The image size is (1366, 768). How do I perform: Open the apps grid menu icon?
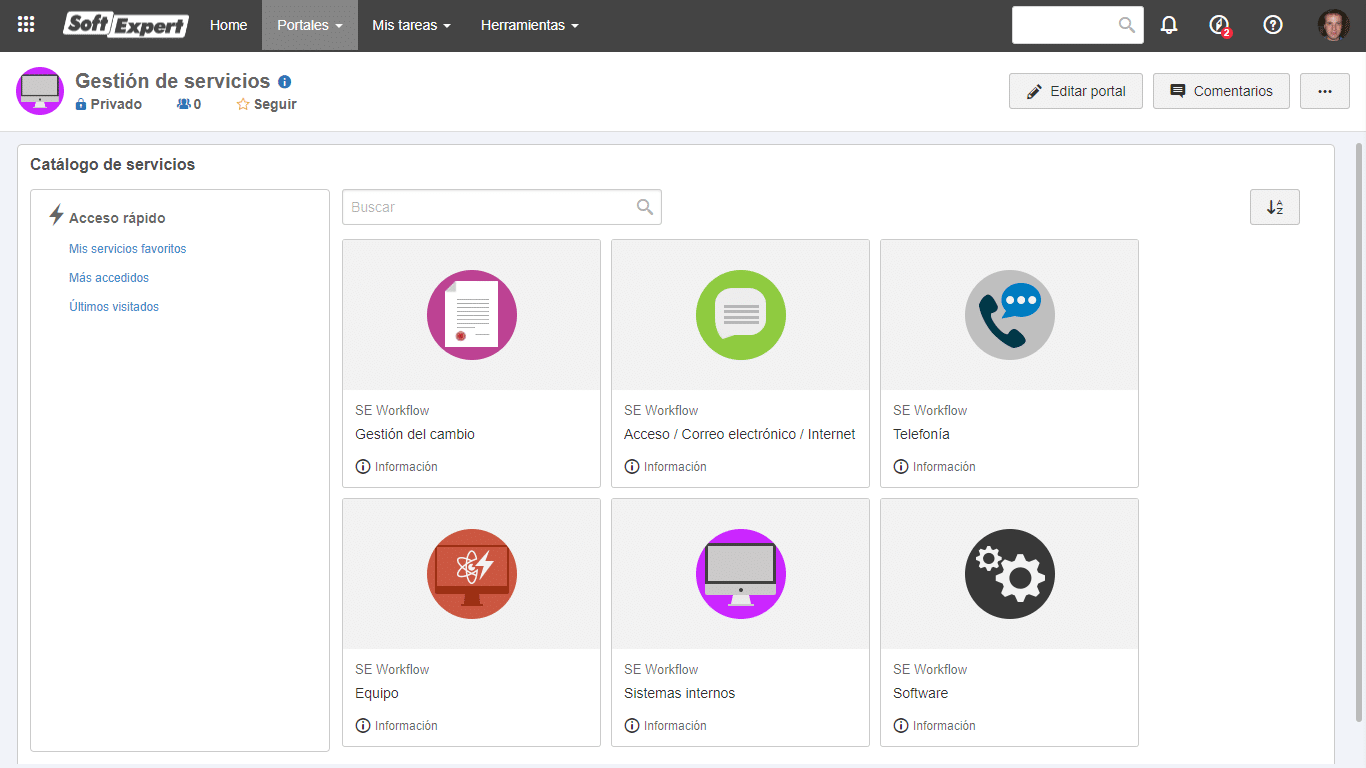coord(26,25)
